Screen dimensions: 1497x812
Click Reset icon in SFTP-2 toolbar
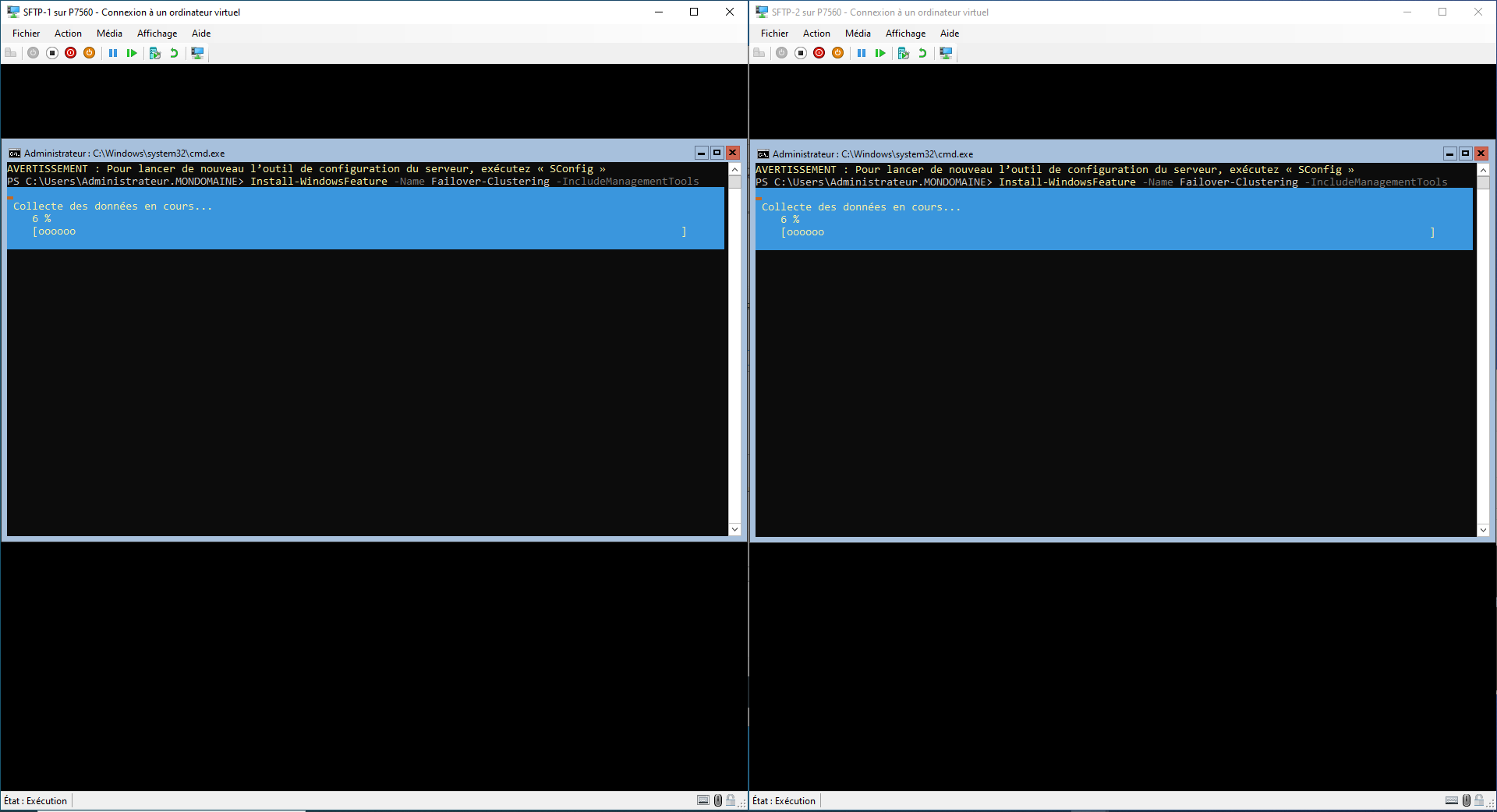click(880, 53)
